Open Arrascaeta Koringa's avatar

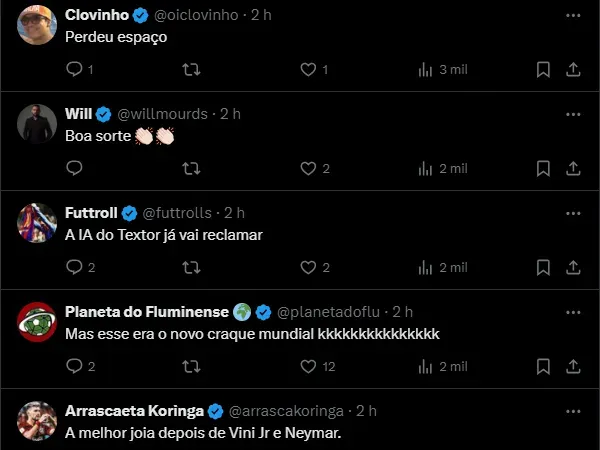(x=37, y=421)
